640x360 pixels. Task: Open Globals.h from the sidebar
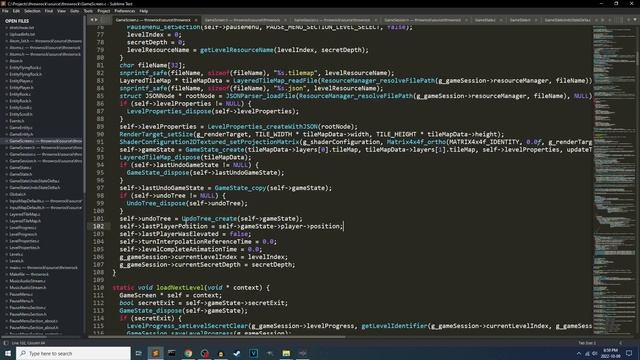pyautogui.click(x=18, y=194)
